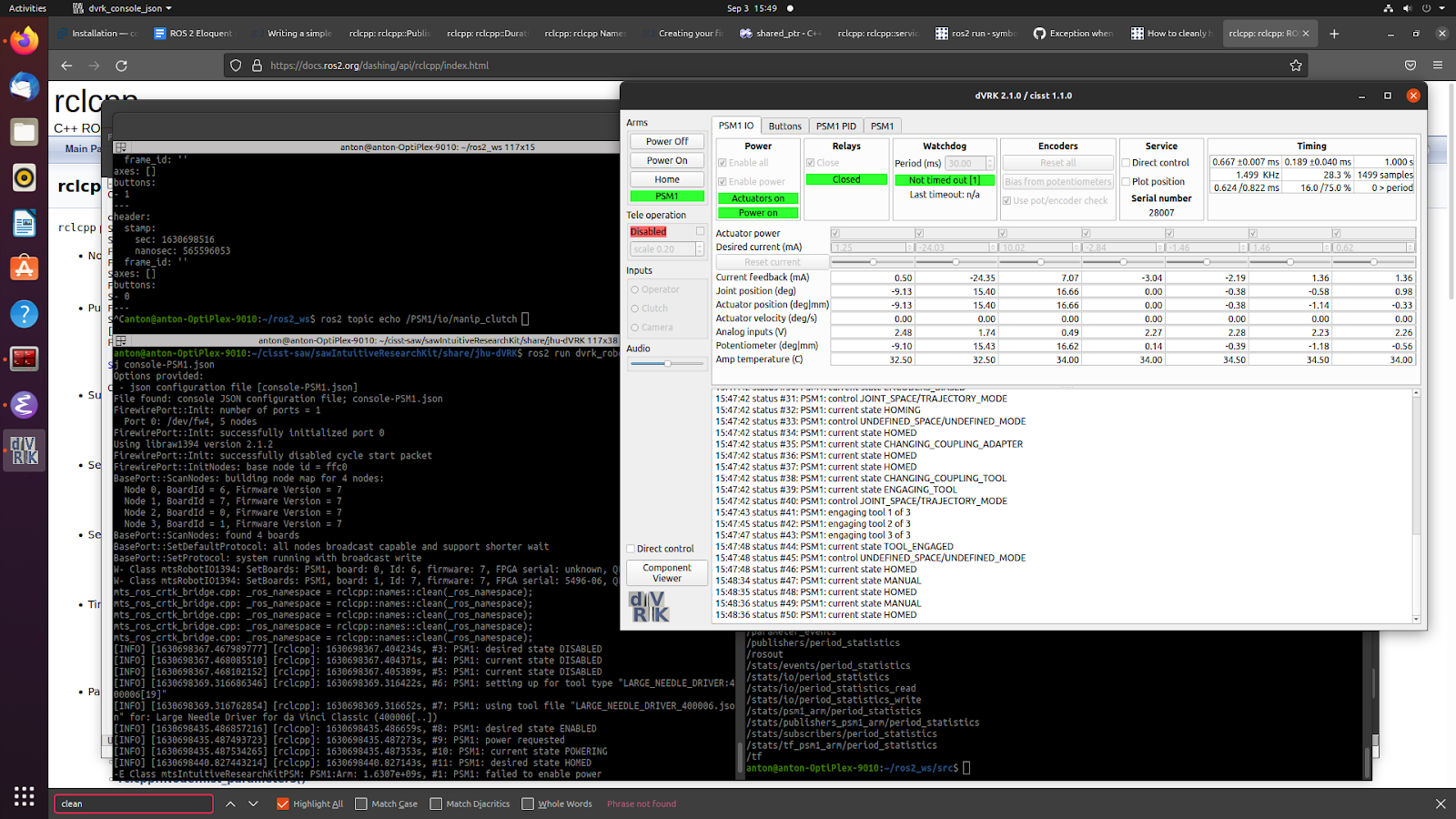The image size is (1456, 819).
Task: Open a new Firefox tab
Action: pyautogui.click(x=1334, y=34)
